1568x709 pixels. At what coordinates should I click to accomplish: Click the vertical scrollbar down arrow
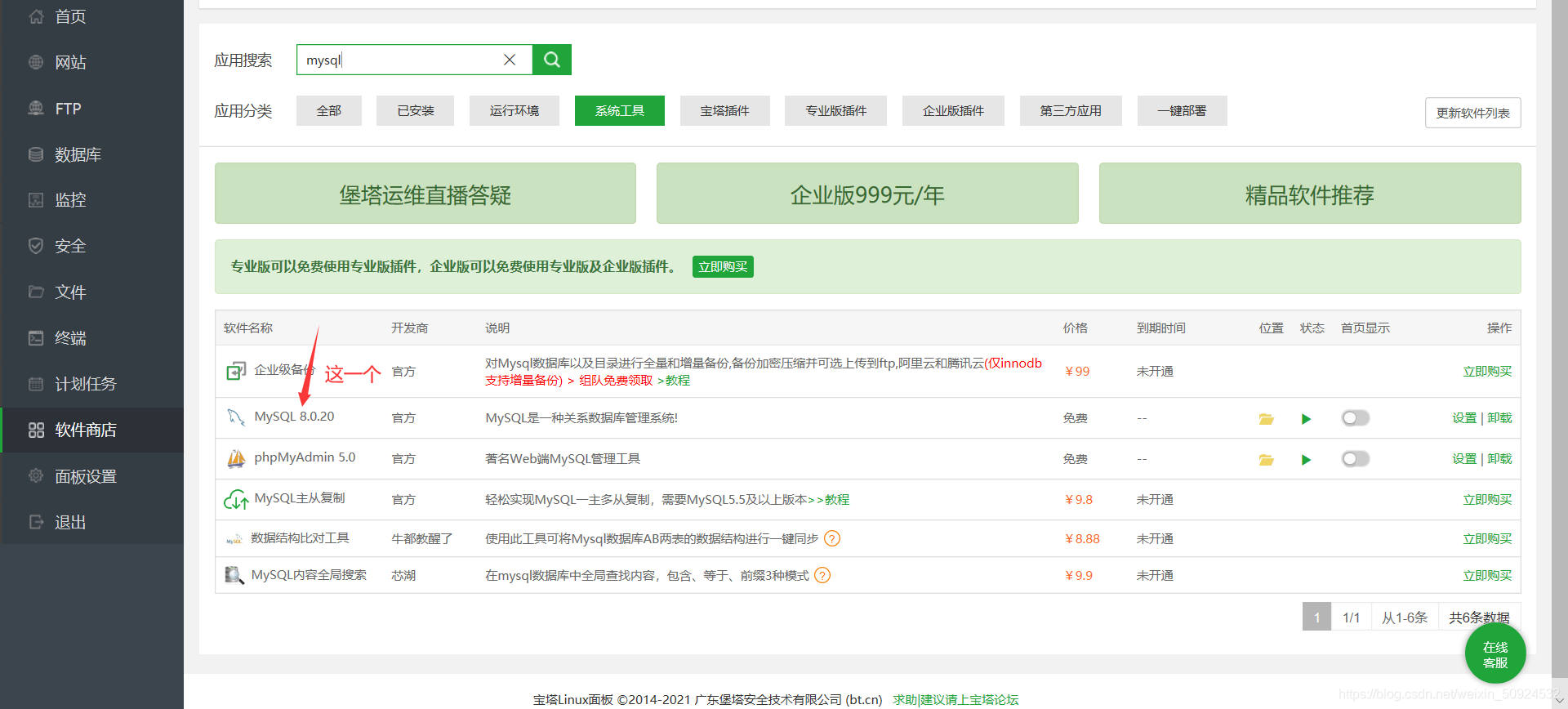point(1559,701)
